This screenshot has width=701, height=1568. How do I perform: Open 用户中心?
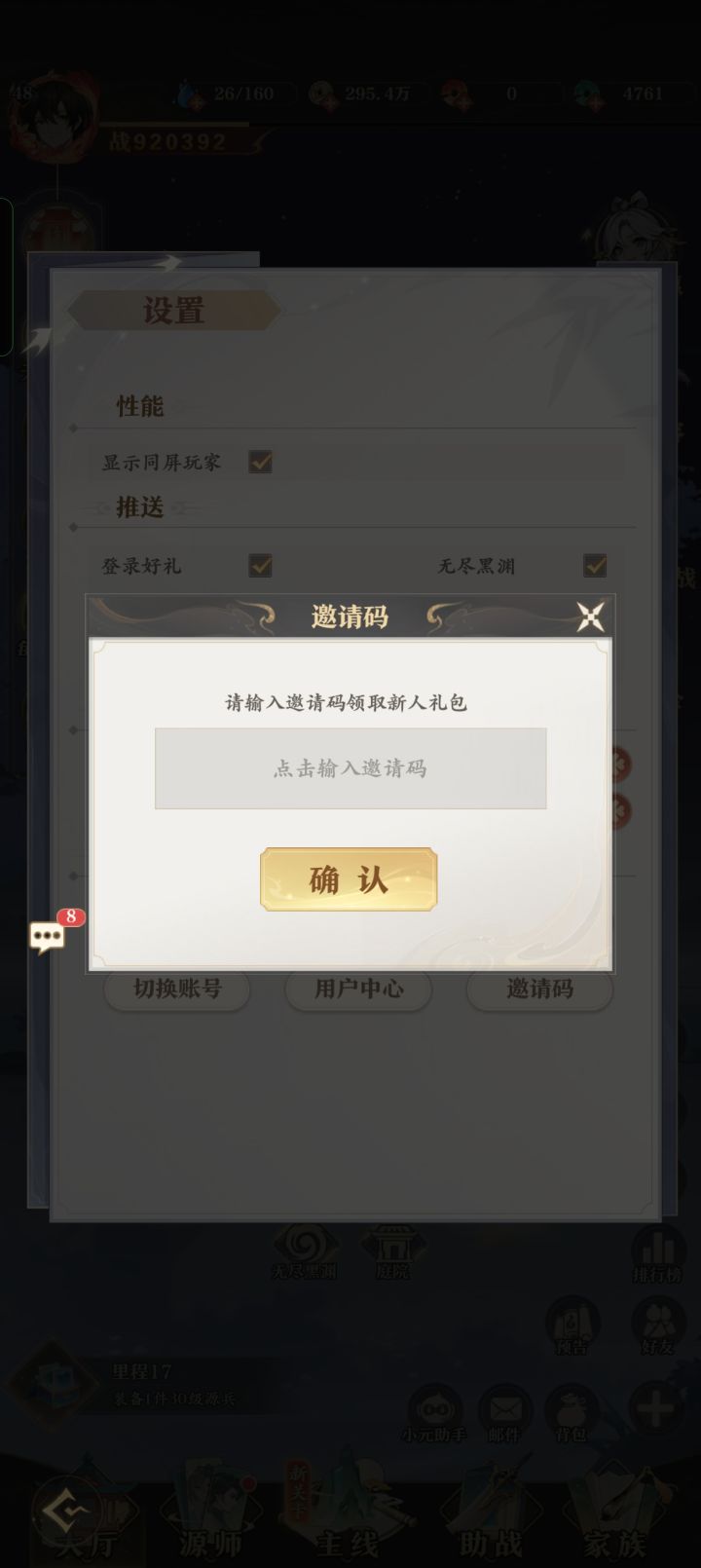coord(358,989)
